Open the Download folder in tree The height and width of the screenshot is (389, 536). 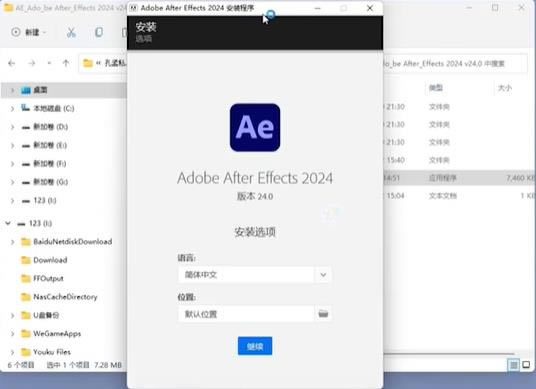[50, 260]
